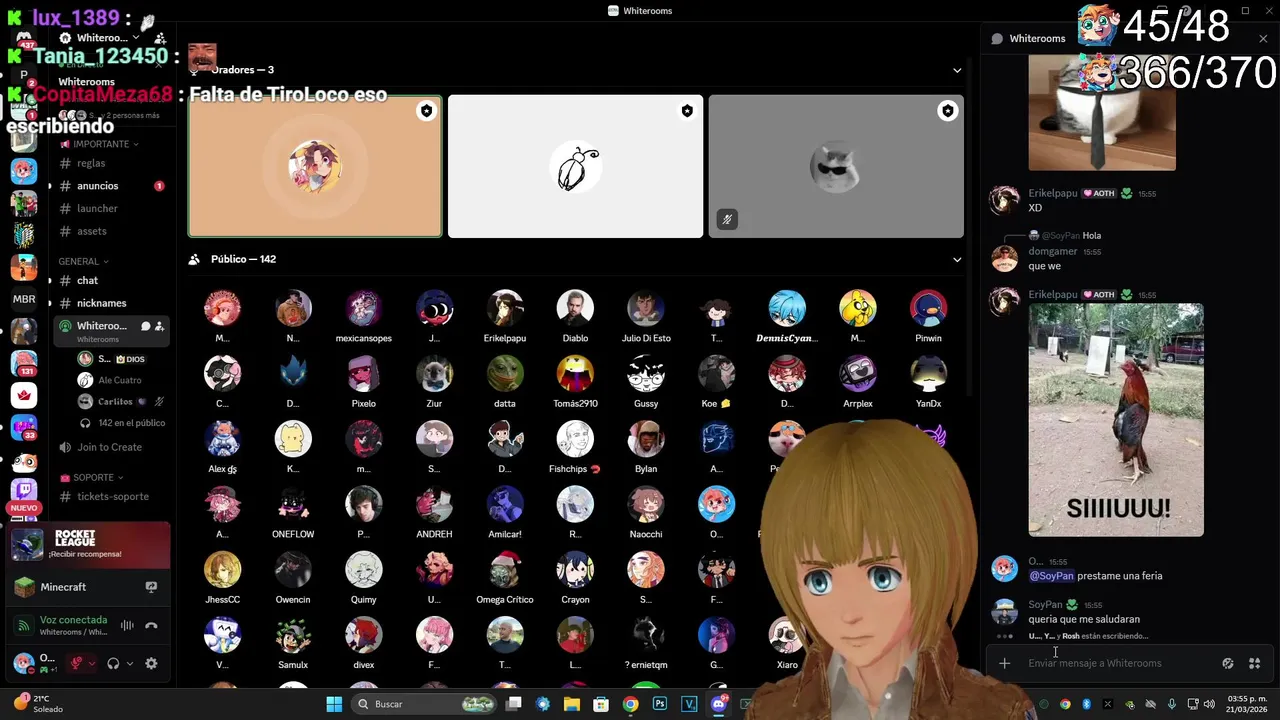Click Voz conectada status text

pos(73,620)
